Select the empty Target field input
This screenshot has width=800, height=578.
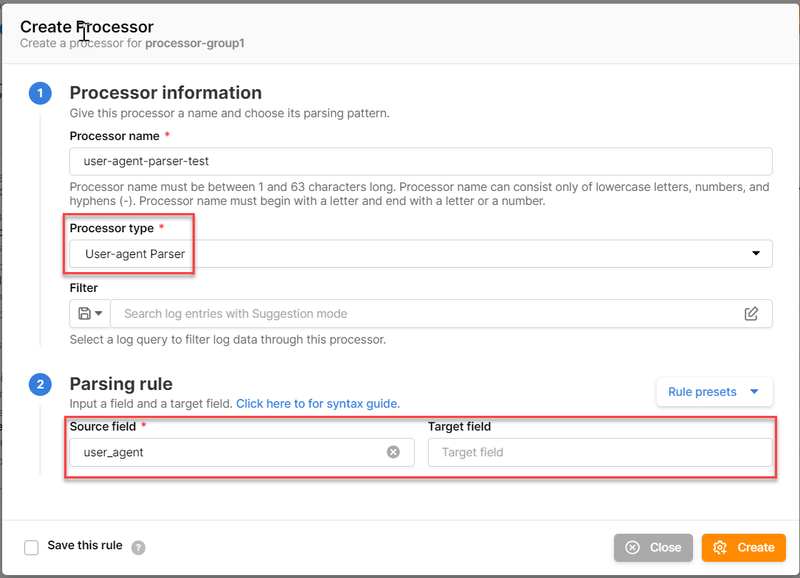coord(600,452)
